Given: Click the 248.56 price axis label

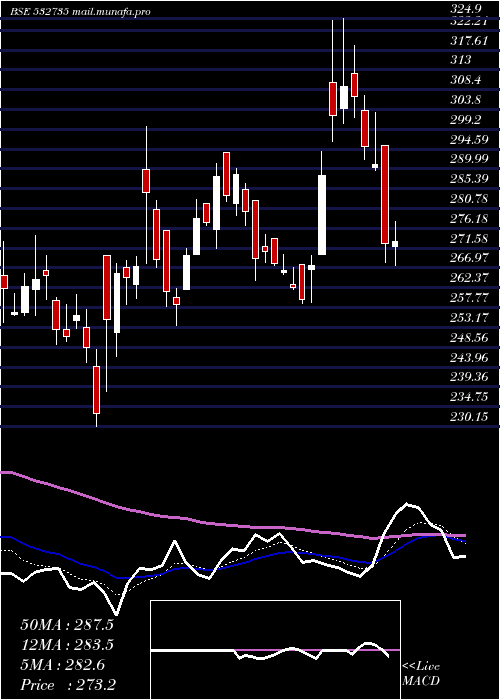Looking at the screenshot, I should click(x=469, y=337).
